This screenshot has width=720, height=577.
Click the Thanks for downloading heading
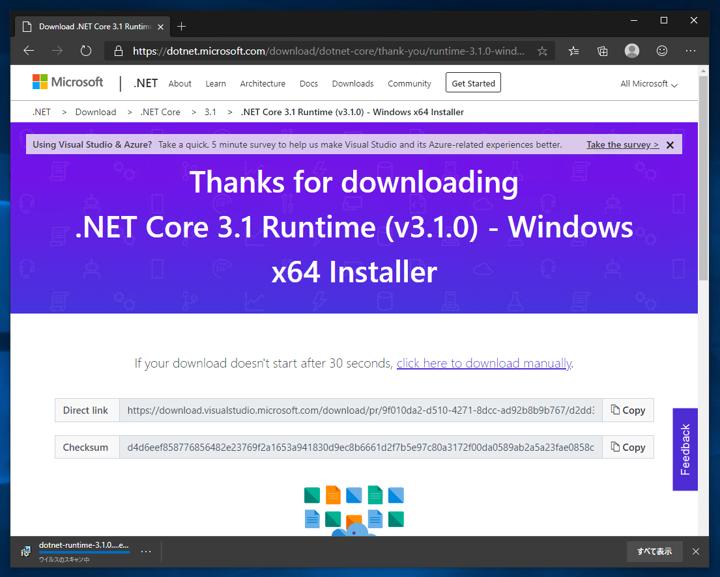tap(354, 182)
